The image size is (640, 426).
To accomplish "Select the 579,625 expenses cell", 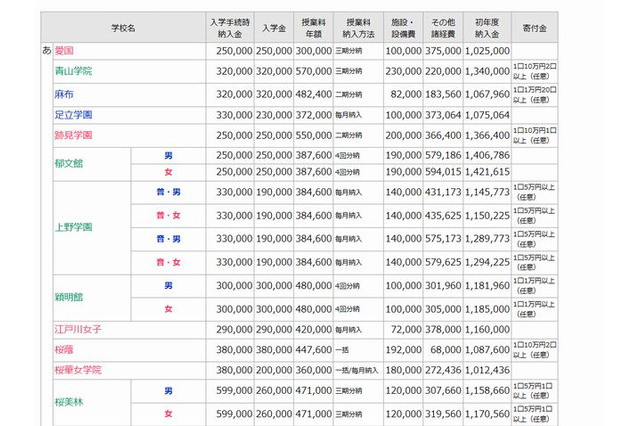I will point(443,262).
